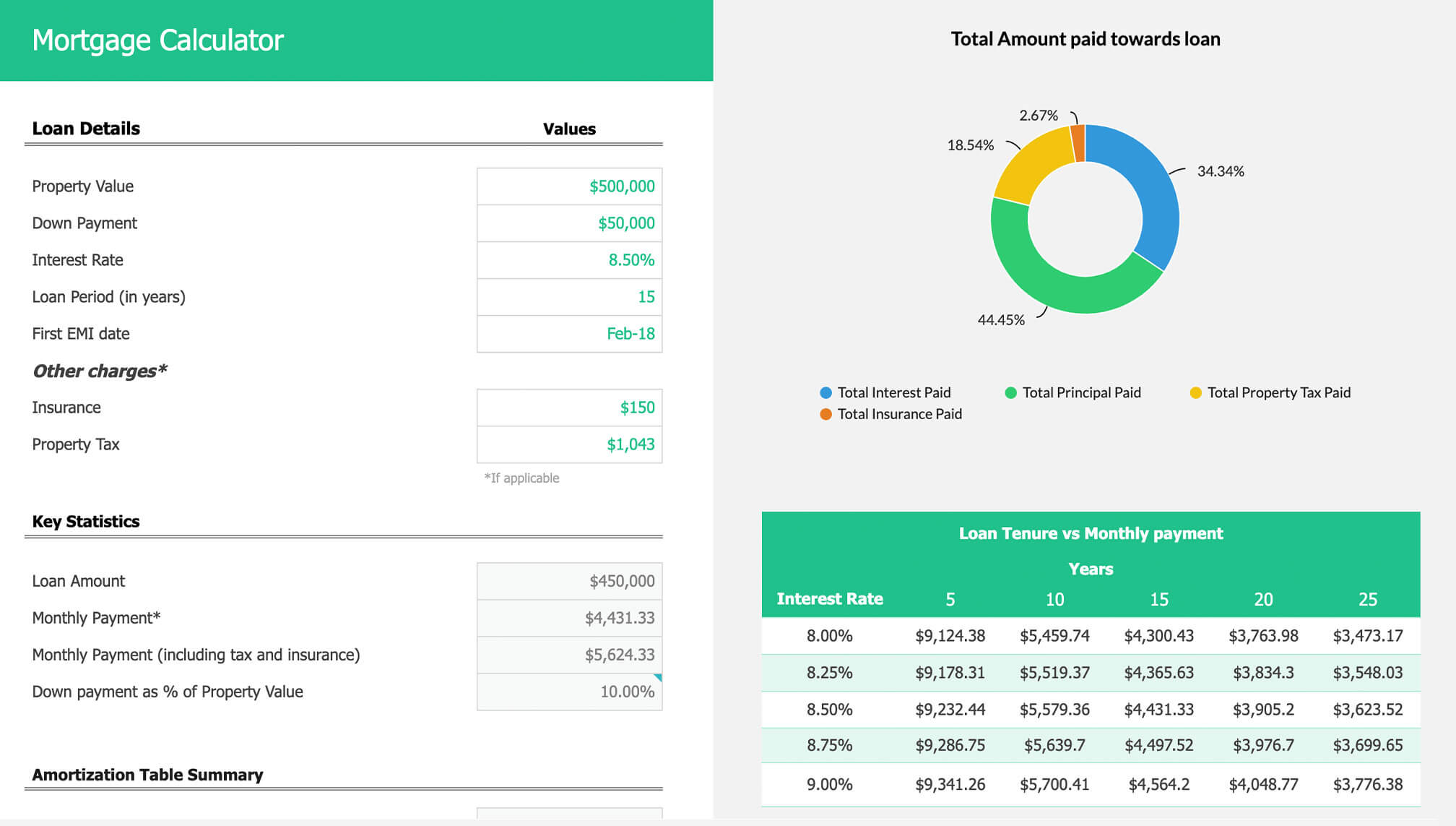Click the 8.50% interest rate row label

(829, 710)
